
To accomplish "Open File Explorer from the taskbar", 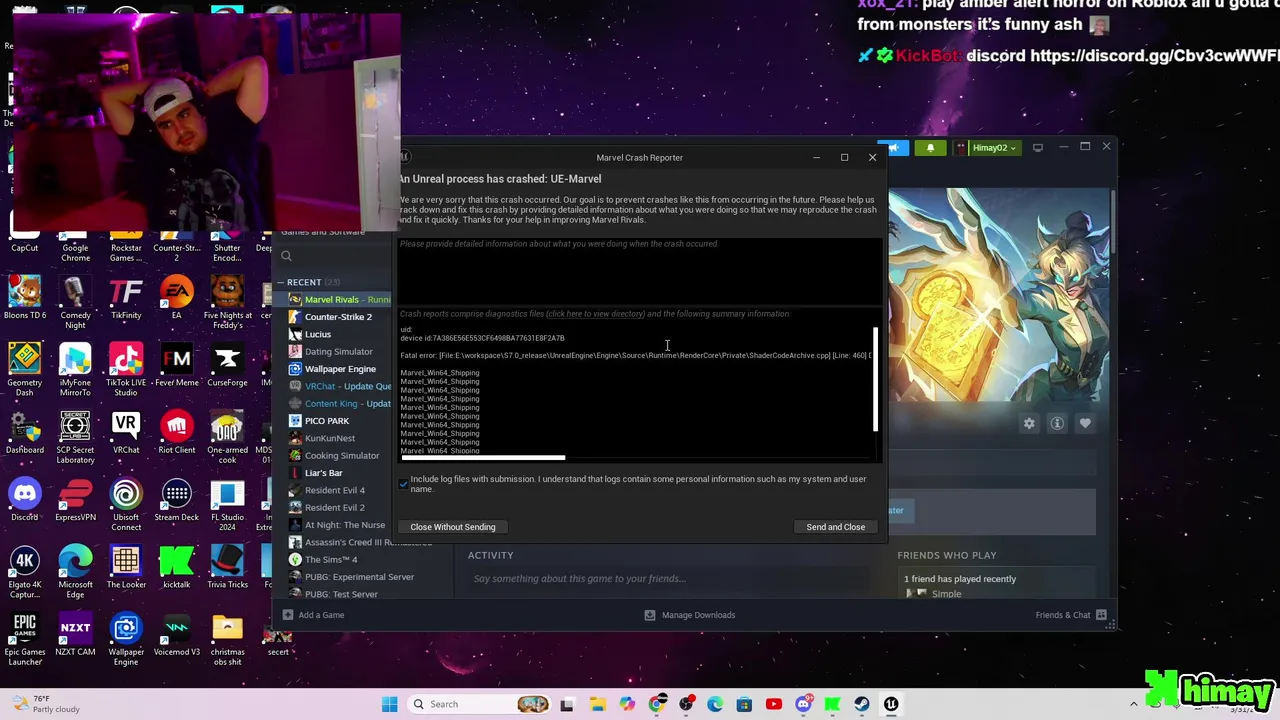I will point(597,704).
